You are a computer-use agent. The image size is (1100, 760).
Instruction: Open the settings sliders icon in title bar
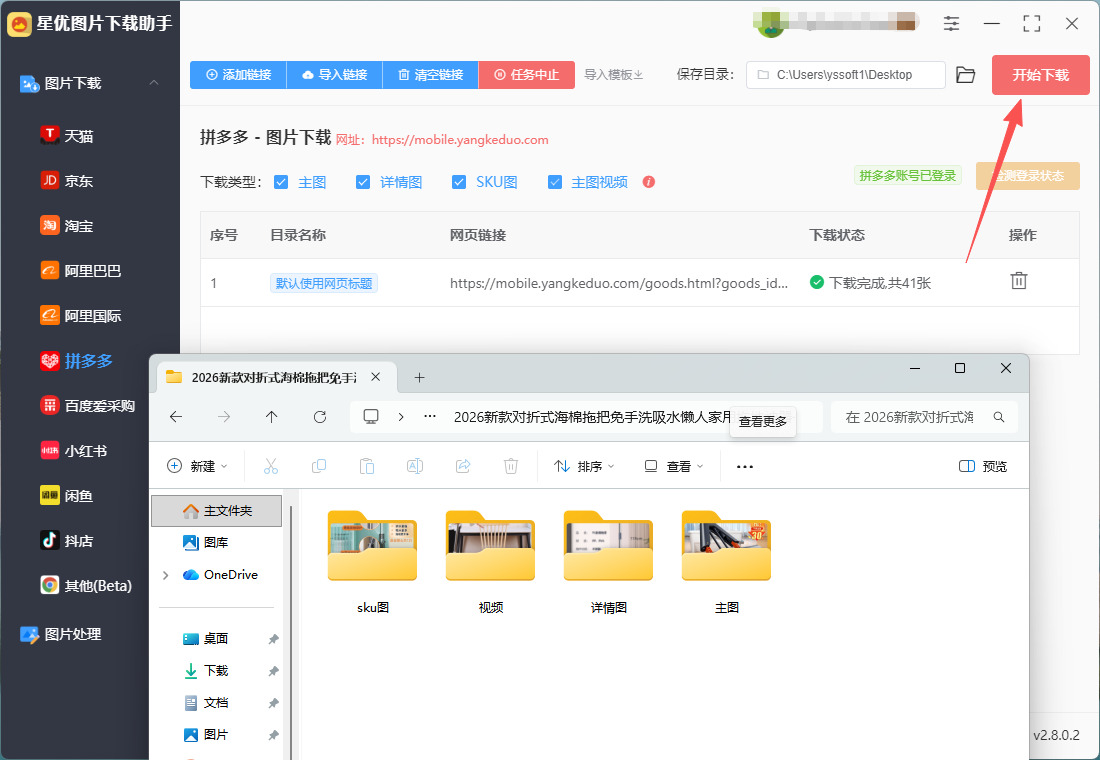click(x=951, y=23)
